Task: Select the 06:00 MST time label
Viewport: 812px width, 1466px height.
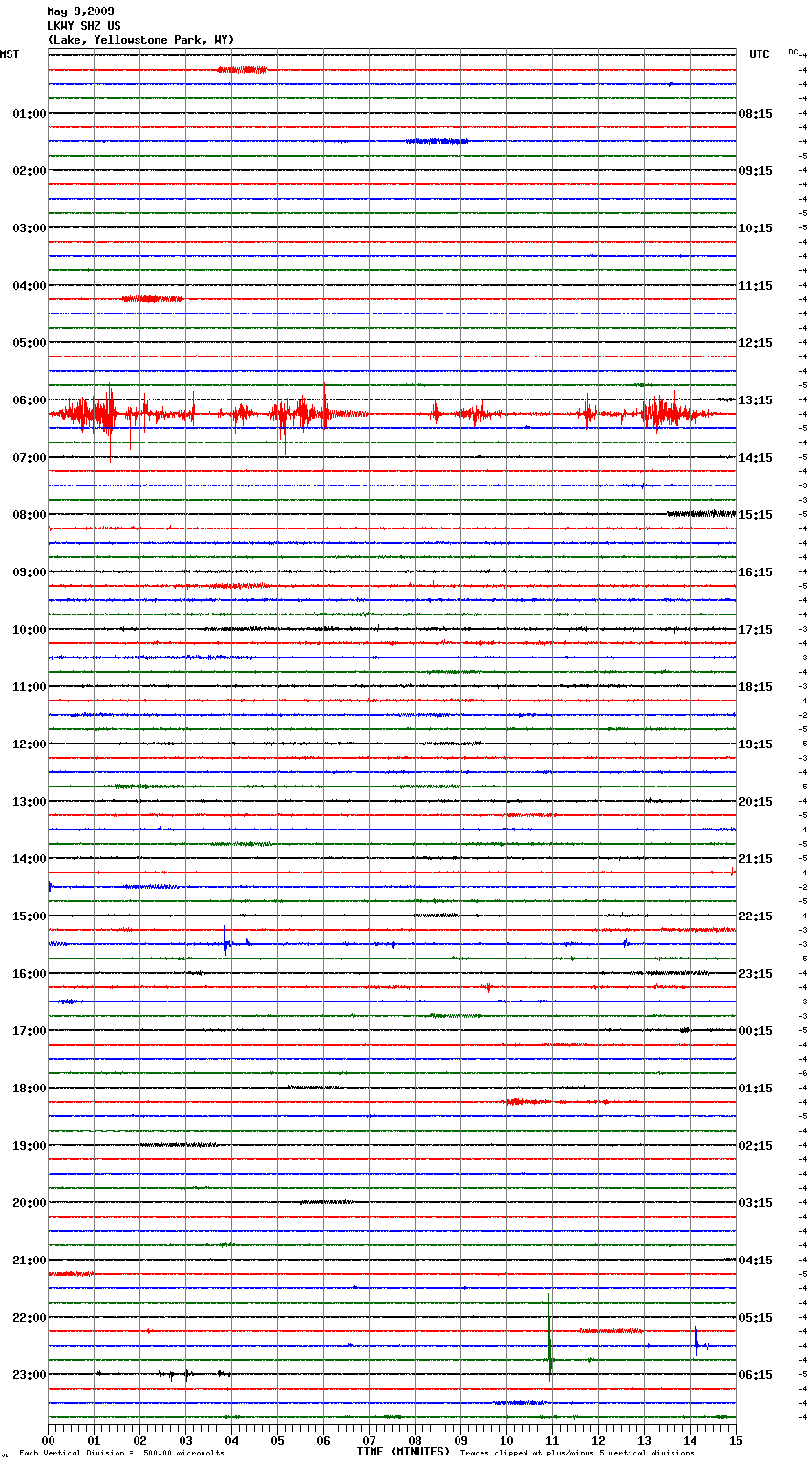Action: point(30,400)
